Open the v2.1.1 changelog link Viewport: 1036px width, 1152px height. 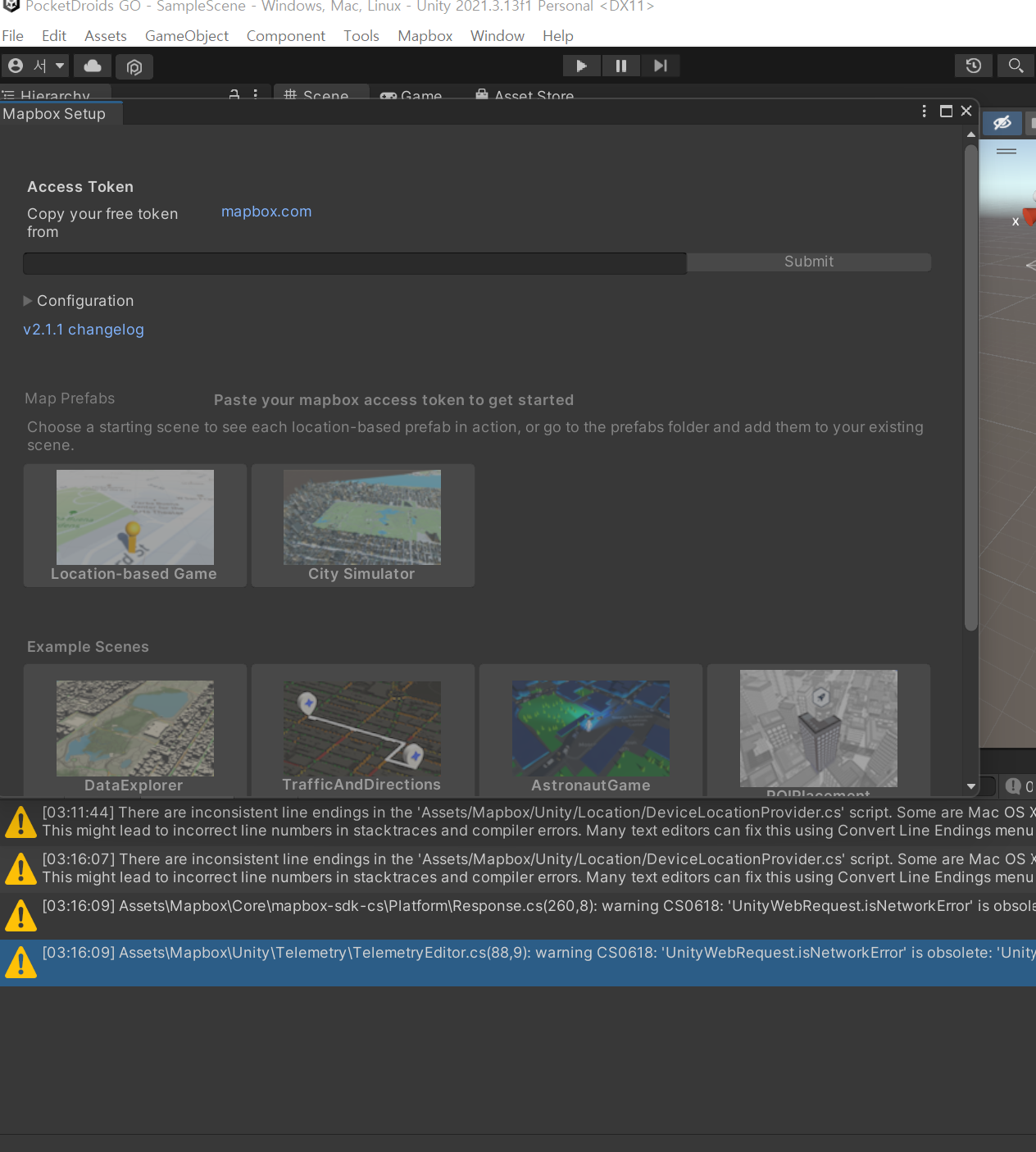pyautogui.click(x=84, y=330)
